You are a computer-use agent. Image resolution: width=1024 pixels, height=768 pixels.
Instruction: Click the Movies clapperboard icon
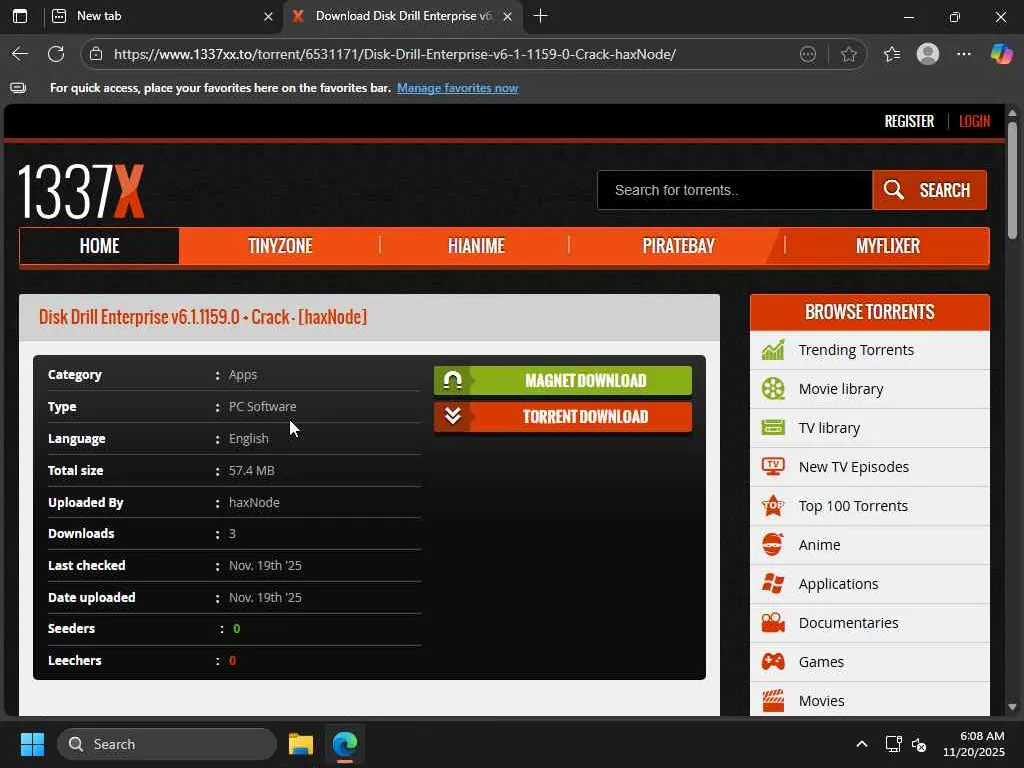point(773,701)
